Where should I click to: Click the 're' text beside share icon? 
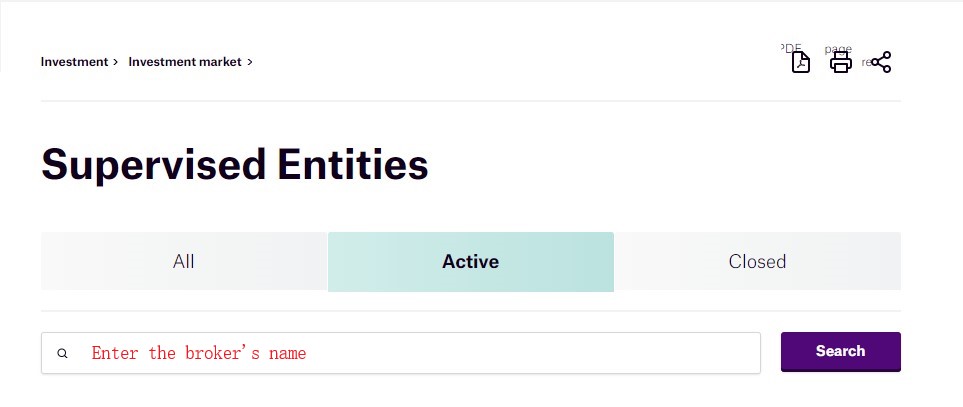(x=866, y=62)
